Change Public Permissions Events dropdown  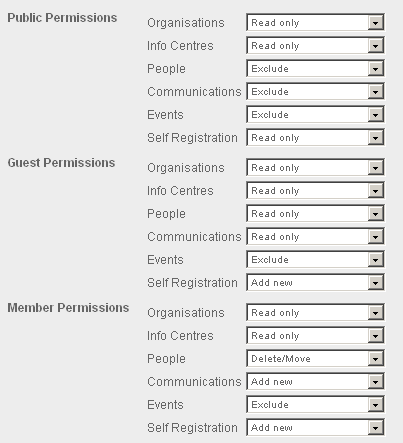[x=315, y=115]
